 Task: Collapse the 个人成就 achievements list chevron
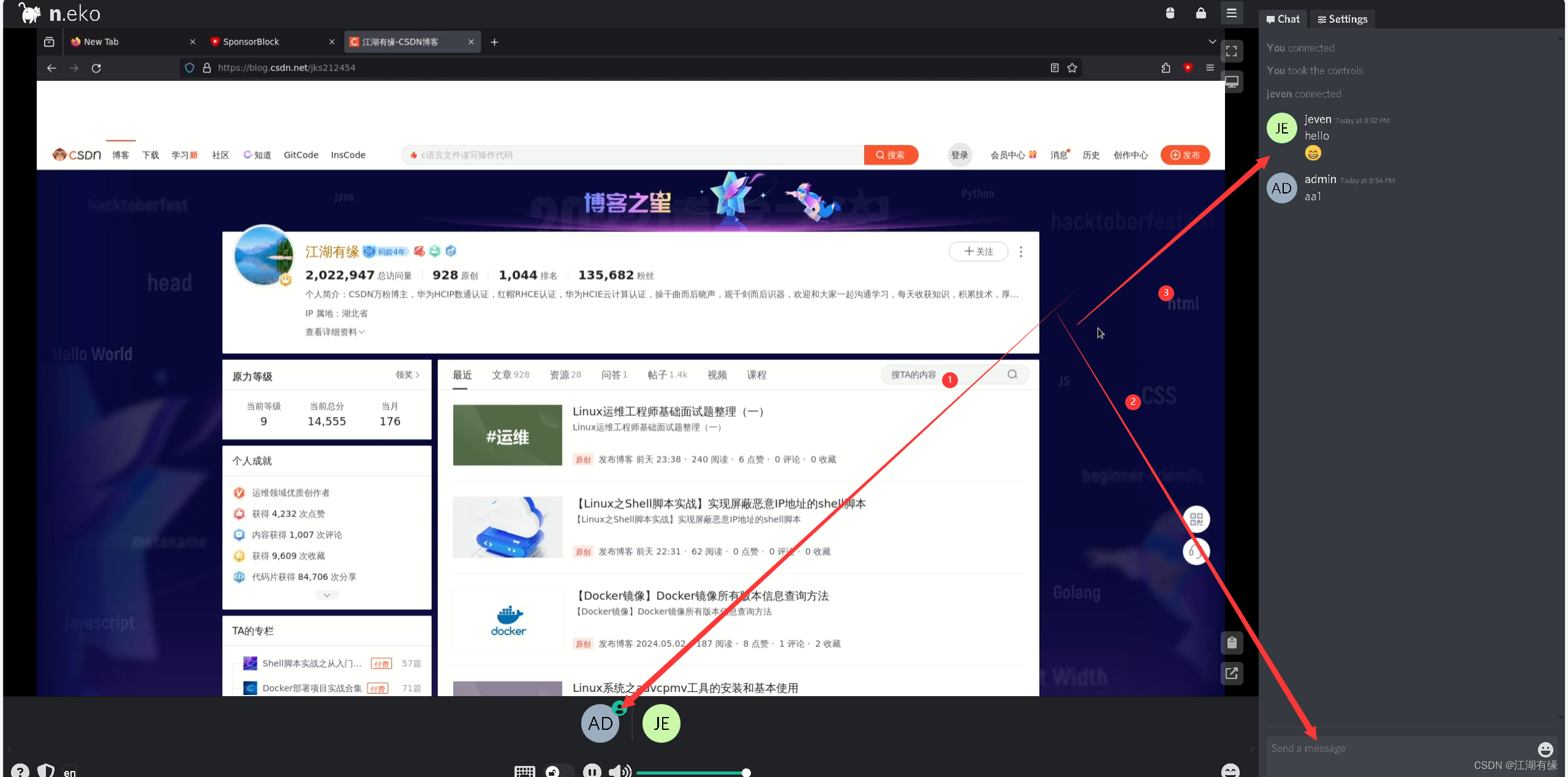tap(326, 594)
